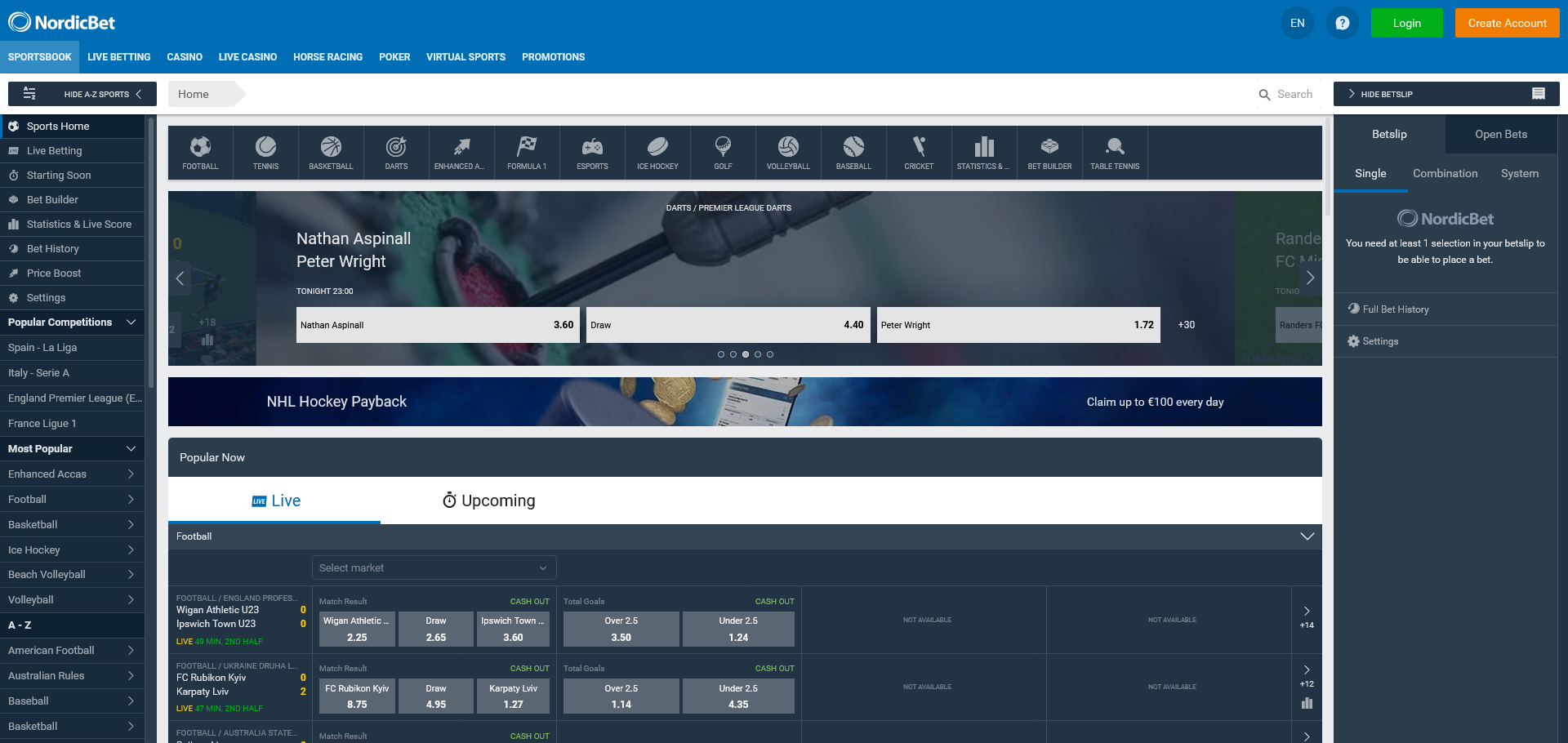Show next carousel slide

(1310, 278)
